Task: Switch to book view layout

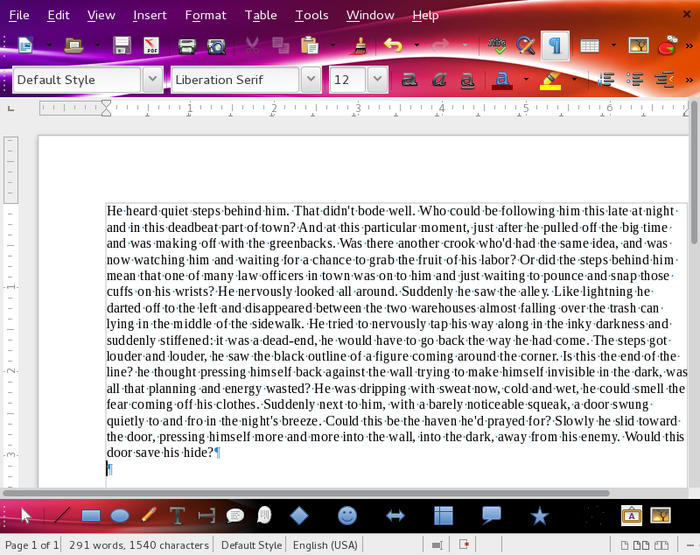Action: tap(662, 545)
